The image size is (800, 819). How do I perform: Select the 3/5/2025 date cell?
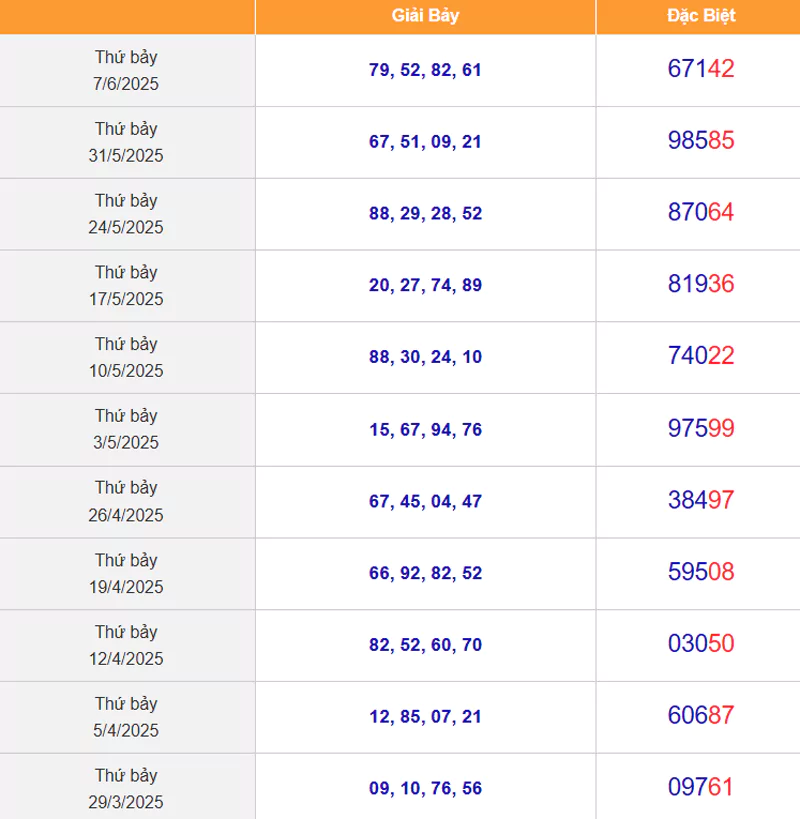(126, 429)
